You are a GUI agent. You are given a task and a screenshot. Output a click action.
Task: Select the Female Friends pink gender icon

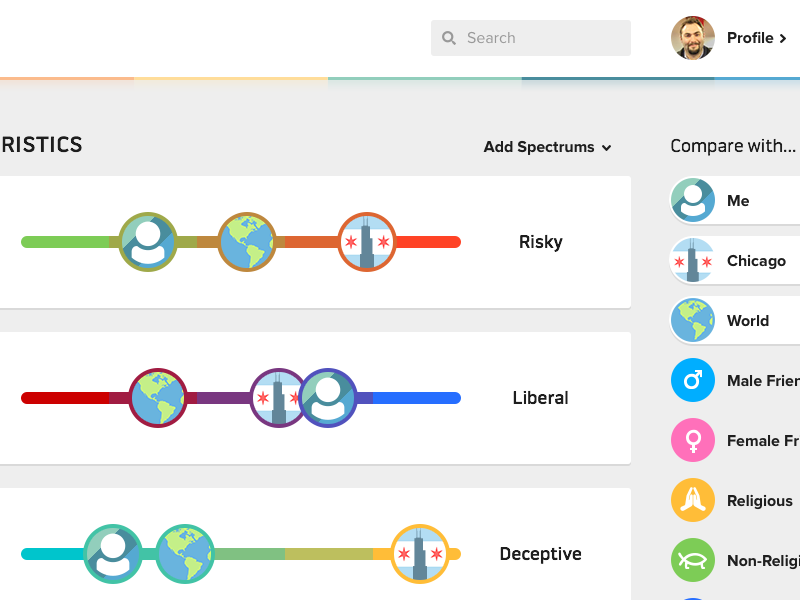tap(693, 440)
